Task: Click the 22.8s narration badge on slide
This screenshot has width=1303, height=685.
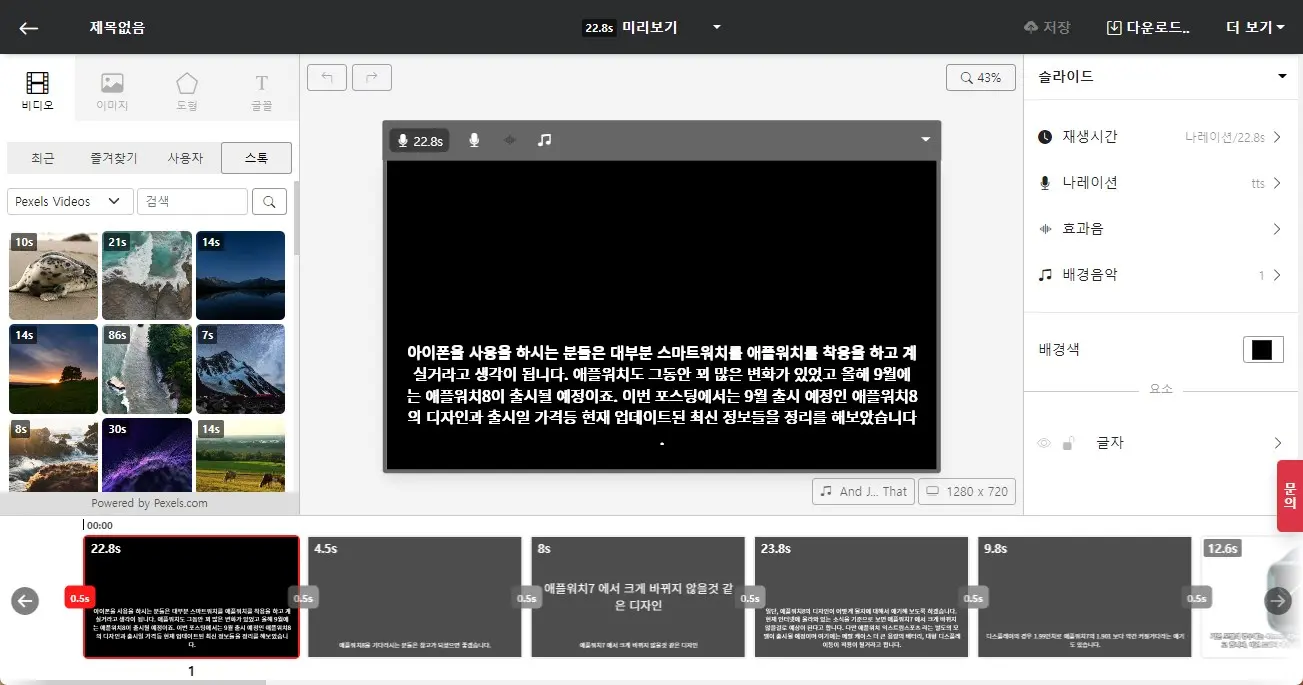Action: pyautogui.click(x=419, y=141)
